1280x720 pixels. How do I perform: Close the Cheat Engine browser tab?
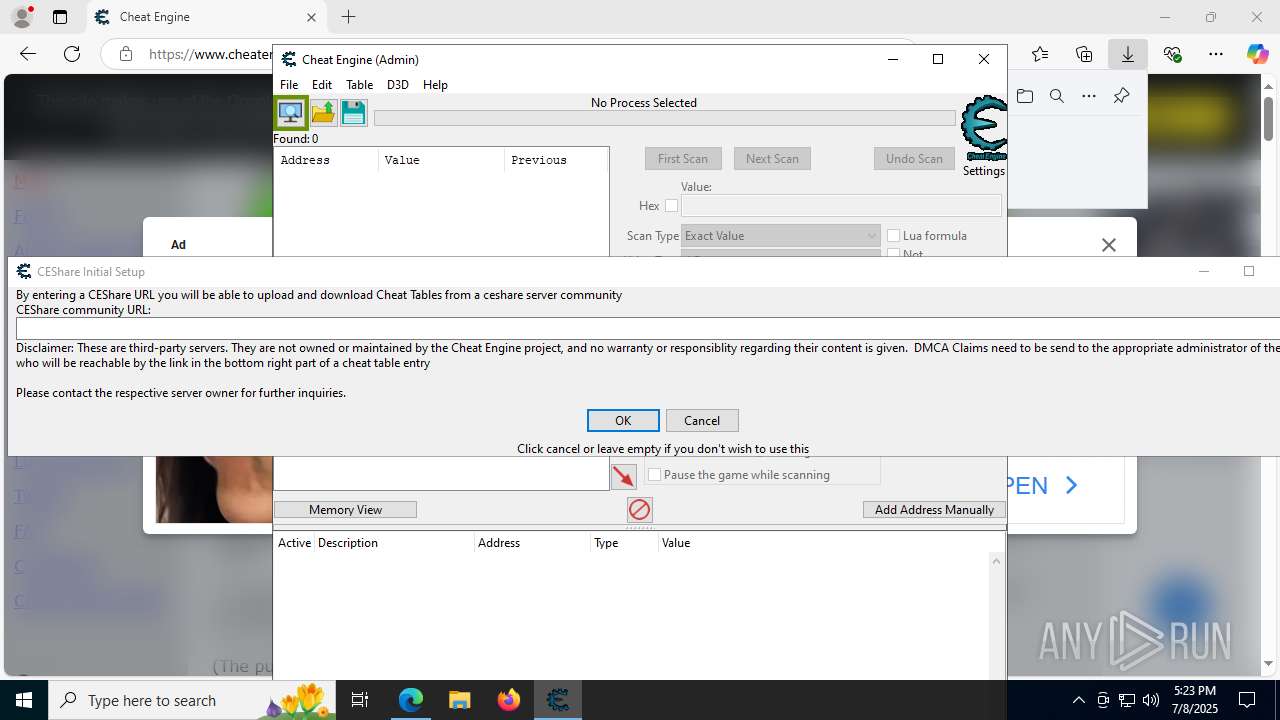(311, 17)
